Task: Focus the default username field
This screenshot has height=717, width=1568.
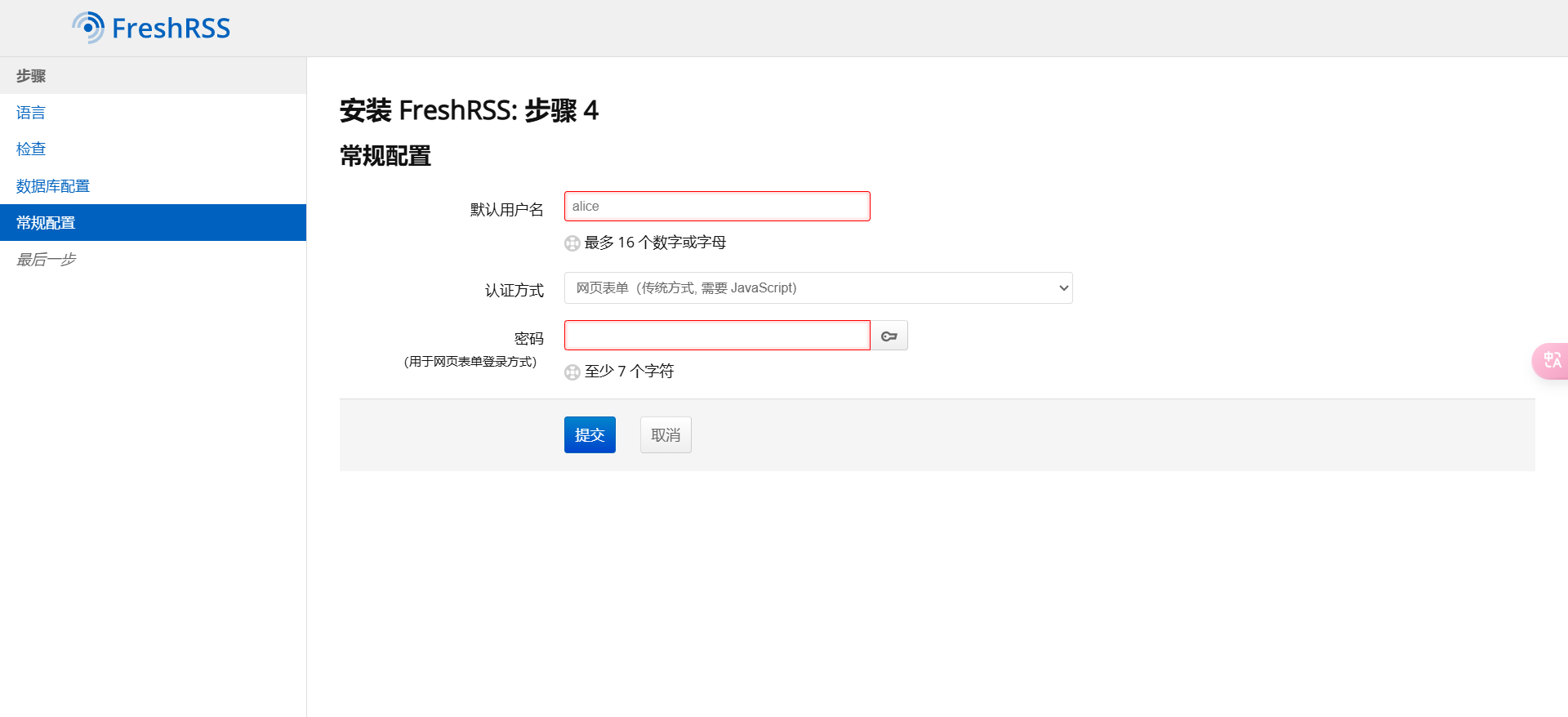Action: click(x=717, y=206)
